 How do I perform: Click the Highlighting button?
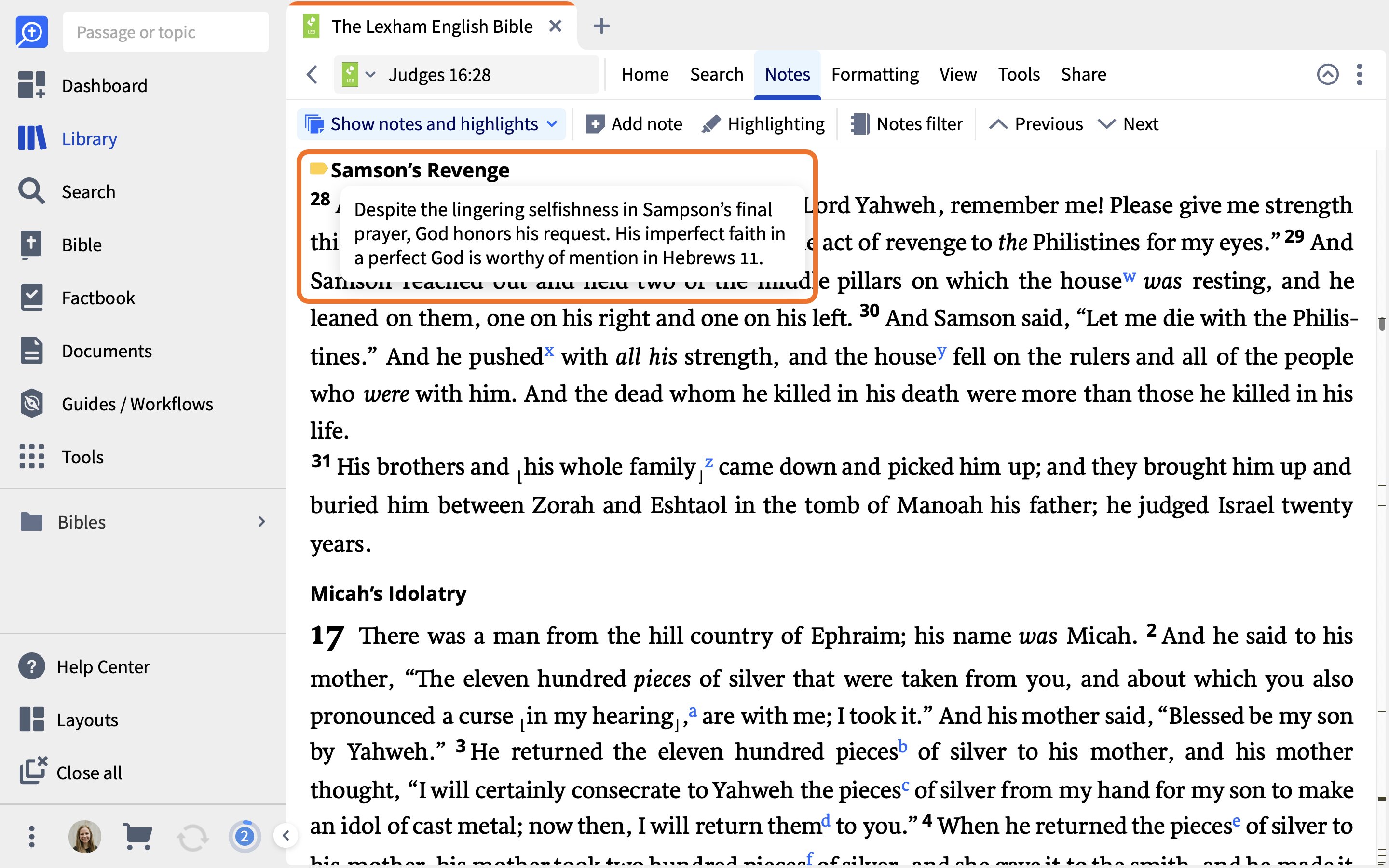pos(763,124)
